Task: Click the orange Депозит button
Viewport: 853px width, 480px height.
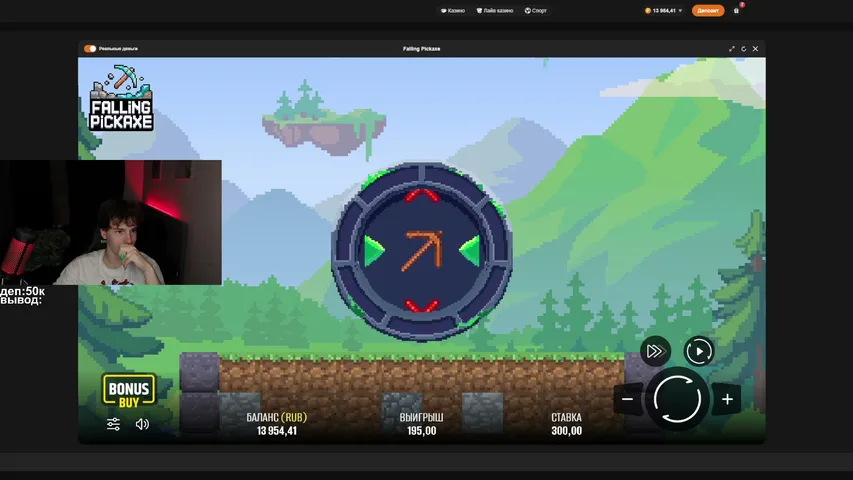Action: click(708, 10)
